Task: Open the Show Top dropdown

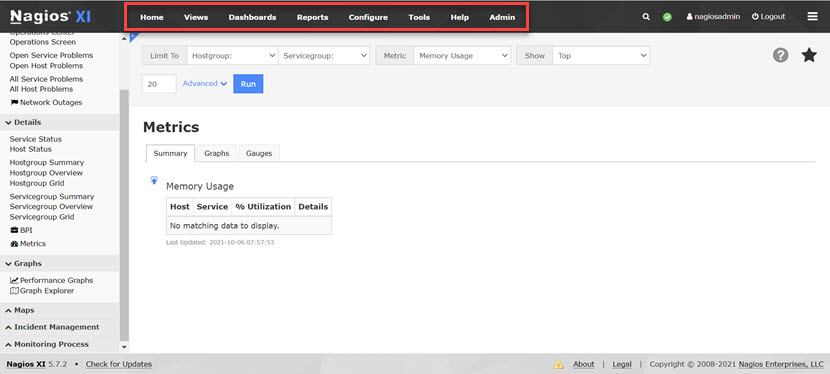Action: [x=601, y=56]
